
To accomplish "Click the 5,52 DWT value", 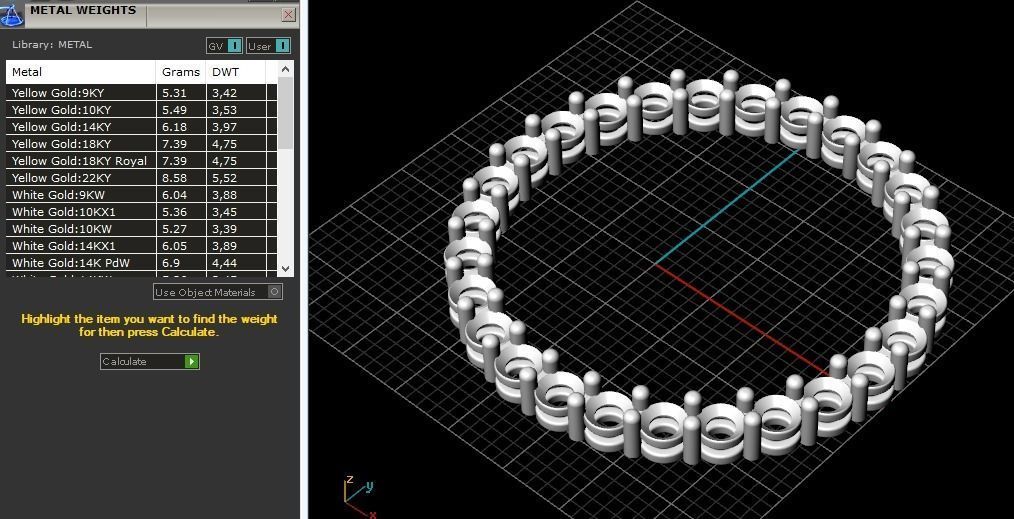I will pyautogui.click(x=224, y=178).
